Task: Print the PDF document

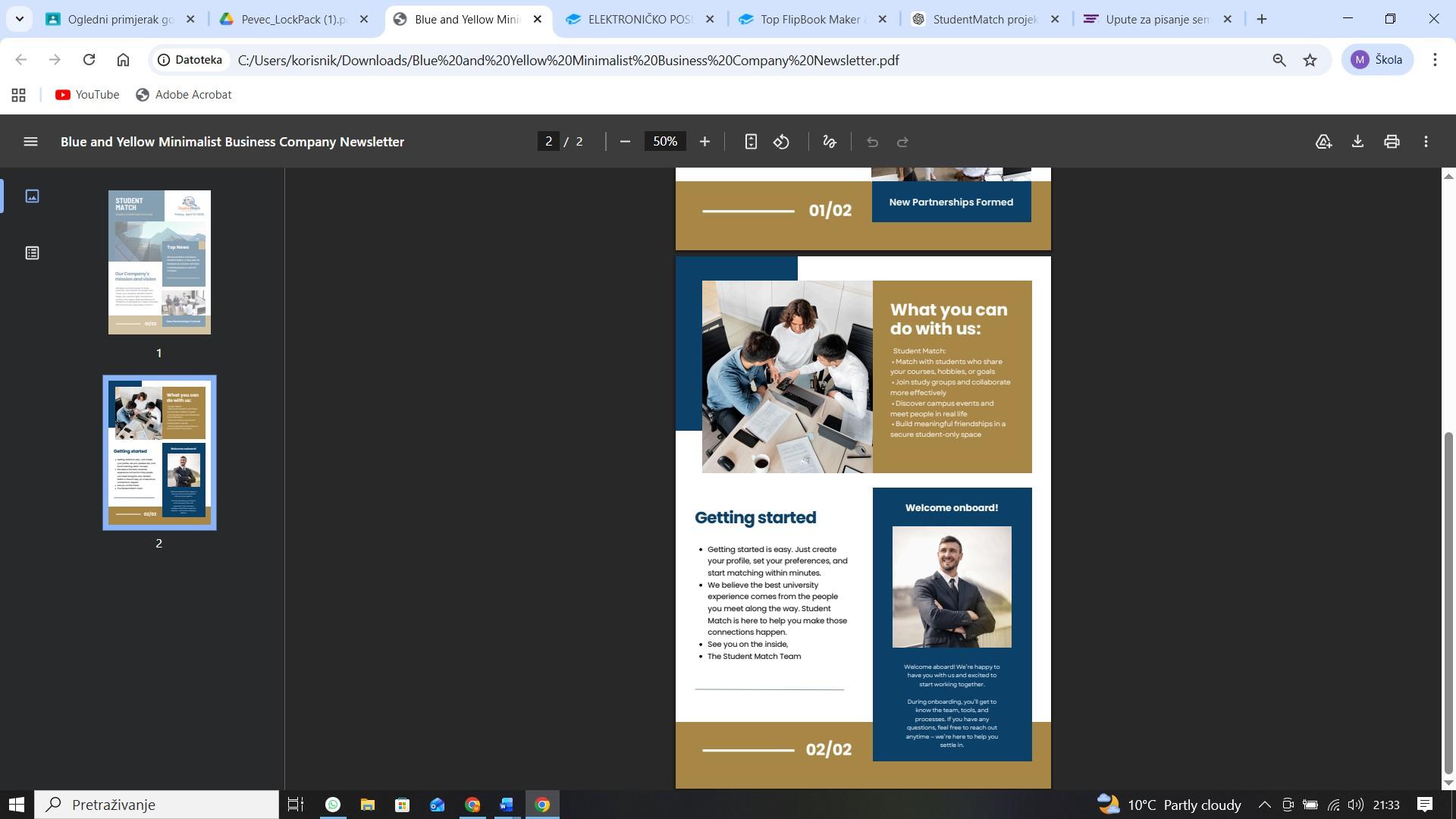Action: pos(1392,142)
